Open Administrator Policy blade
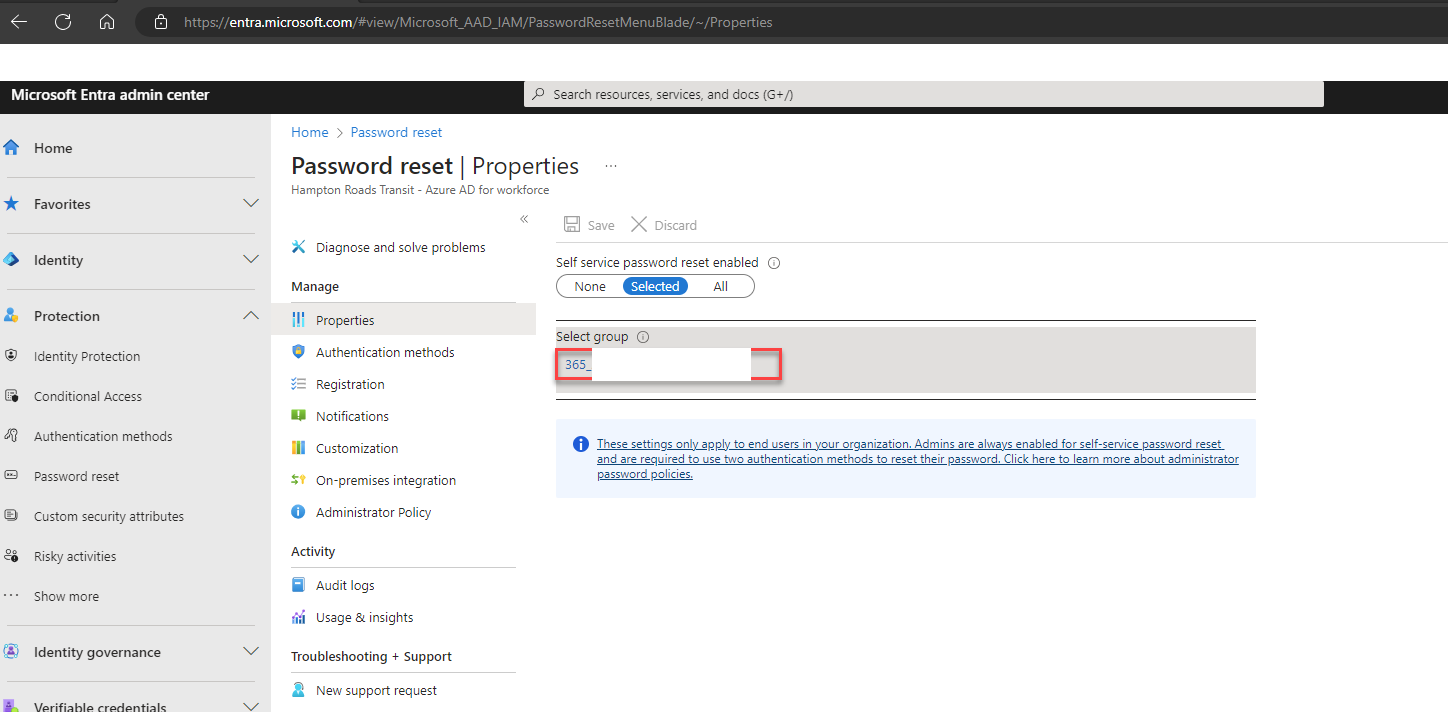This screenshot has height=712, width=1455. [373, 512]
